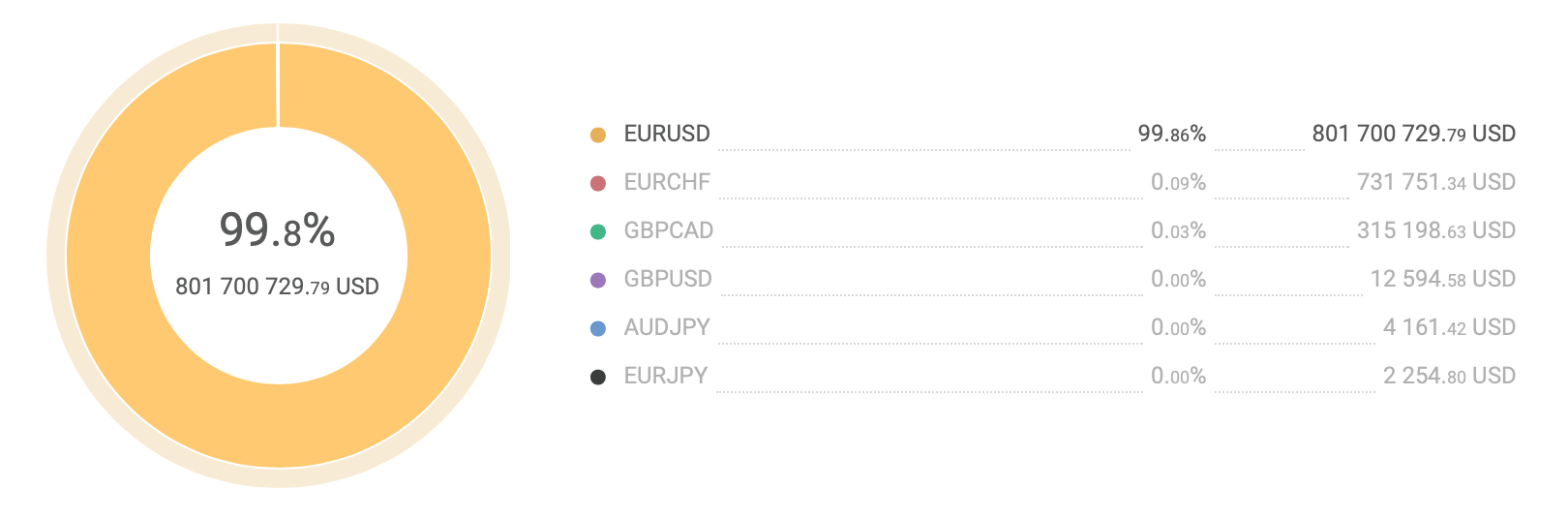Select the EURJPY legend label
Viewport: 1568px width, 517px height.
tap(666, 376)
